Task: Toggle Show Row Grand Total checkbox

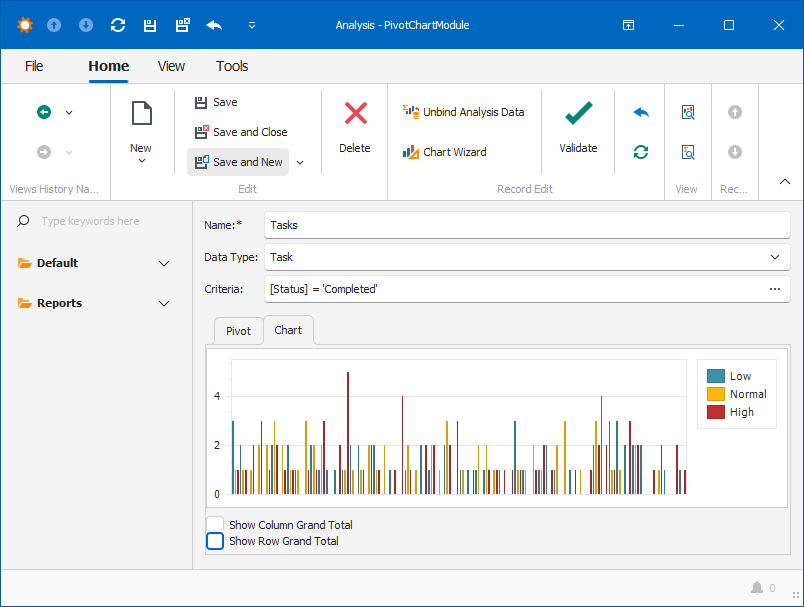Action: 215,541
